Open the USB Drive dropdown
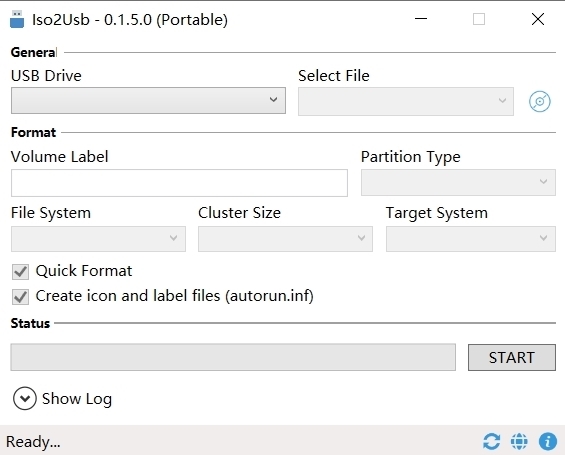Screen dimensions: 565x455 (x=148, y=100)
